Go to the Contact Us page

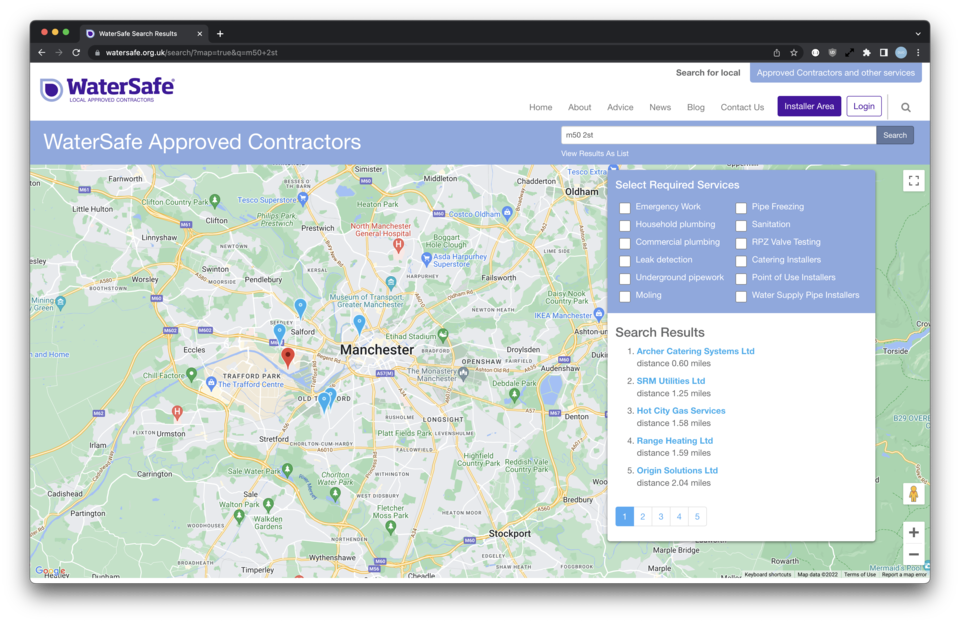coord(742,107)
